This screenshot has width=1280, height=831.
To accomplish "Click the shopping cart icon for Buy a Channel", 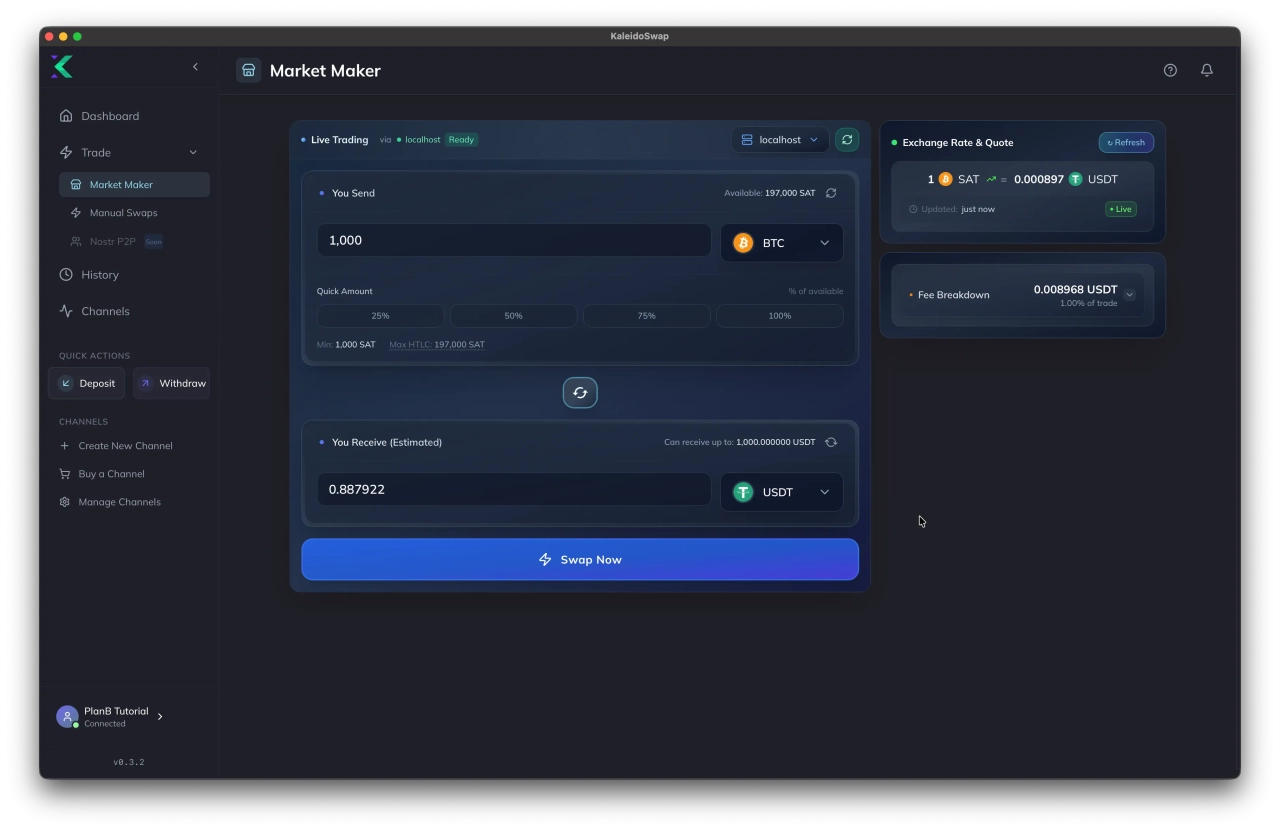I will click(x=65, y=473).
